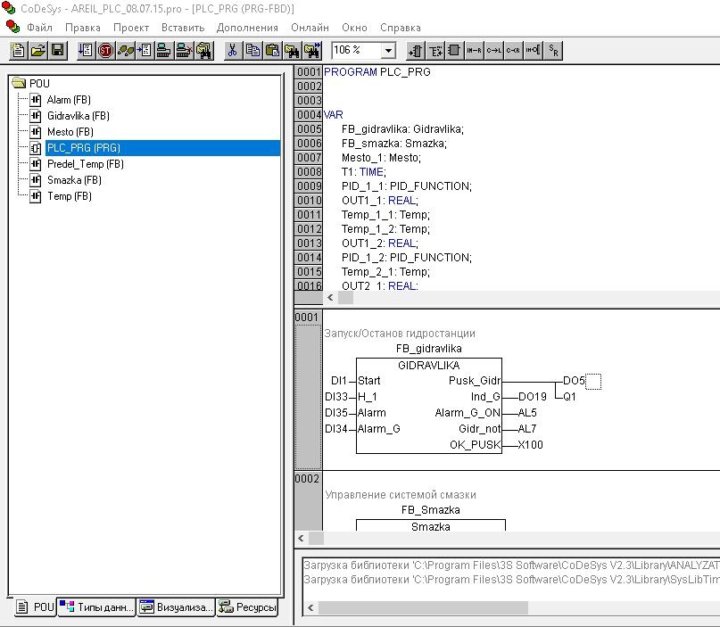
Task: Click the Cut scissors icon
Action: [x=232, y=50]
